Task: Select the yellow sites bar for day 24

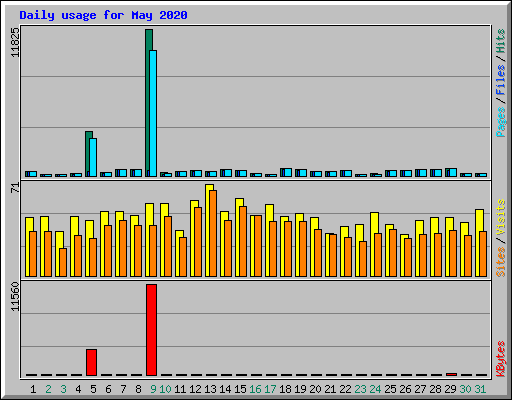Action: click(374, 244)
